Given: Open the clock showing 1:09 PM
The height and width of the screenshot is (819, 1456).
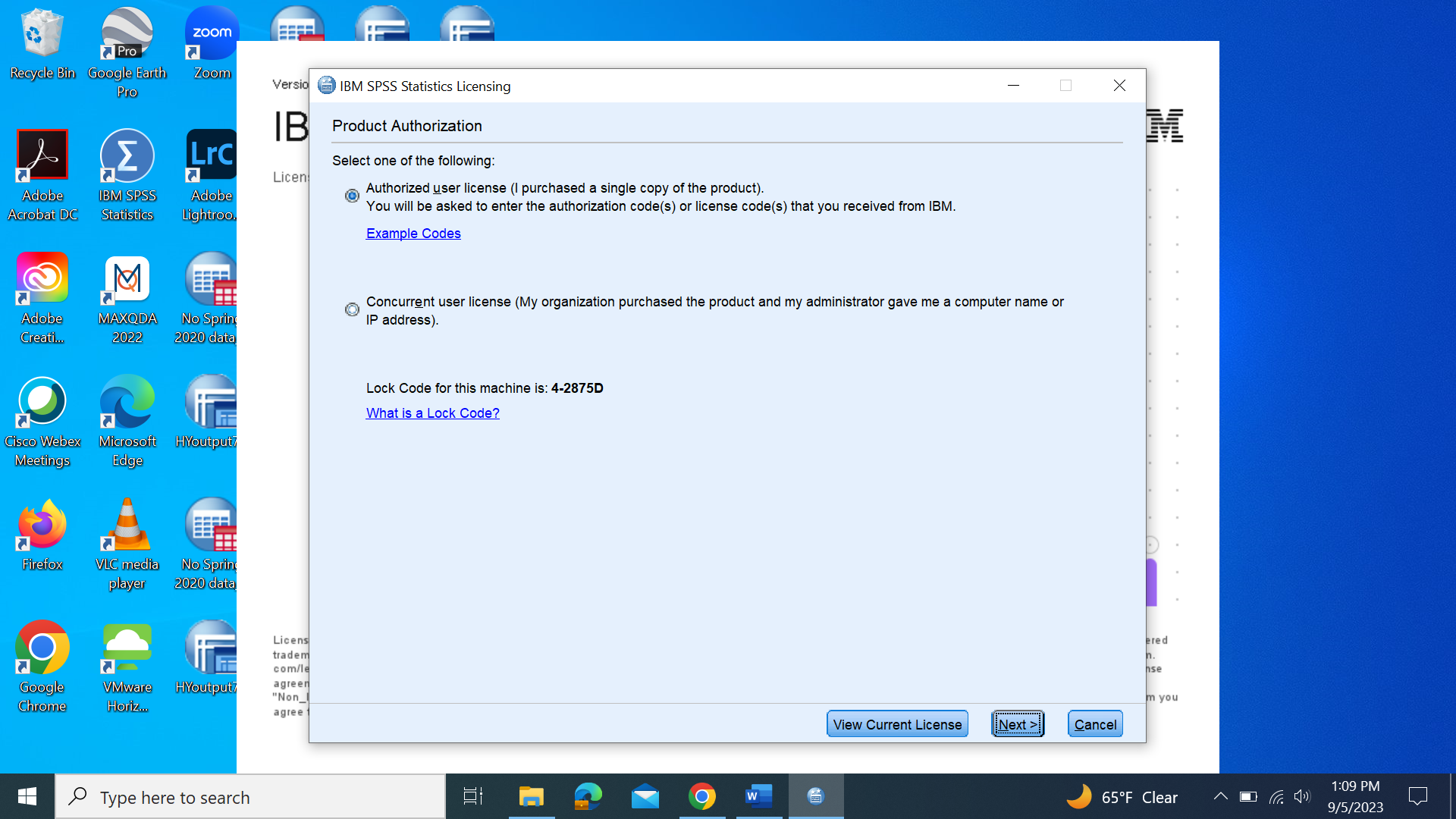Looking at the screenshot, I should click(x=1355, y=796).
